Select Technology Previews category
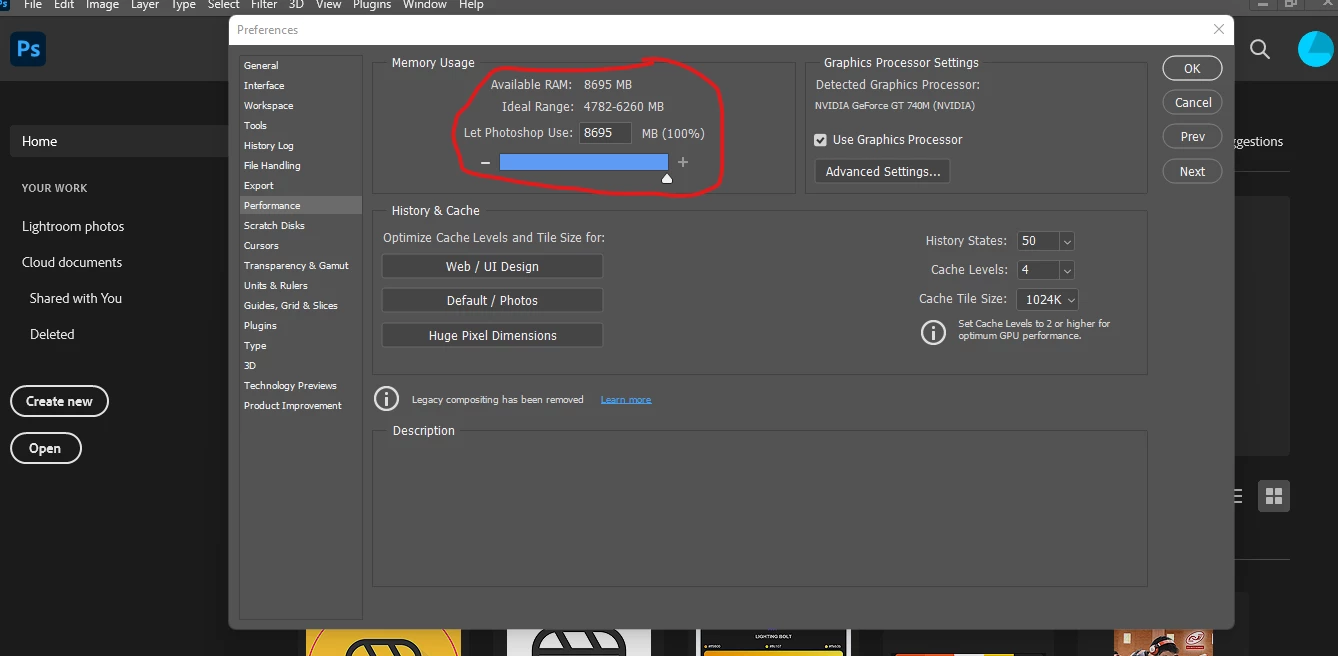The height and width of the screenshot is (656, 1338). 301,385
